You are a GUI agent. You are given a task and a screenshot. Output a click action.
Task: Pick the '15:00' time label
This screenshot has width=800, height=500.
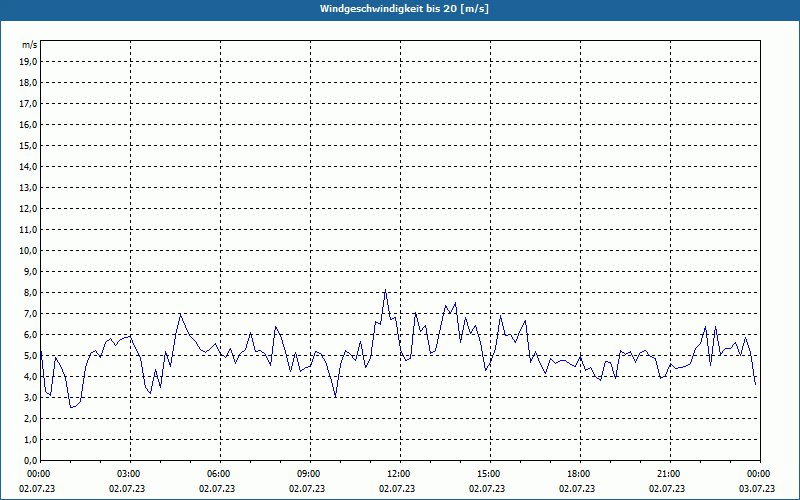(490, 474)
